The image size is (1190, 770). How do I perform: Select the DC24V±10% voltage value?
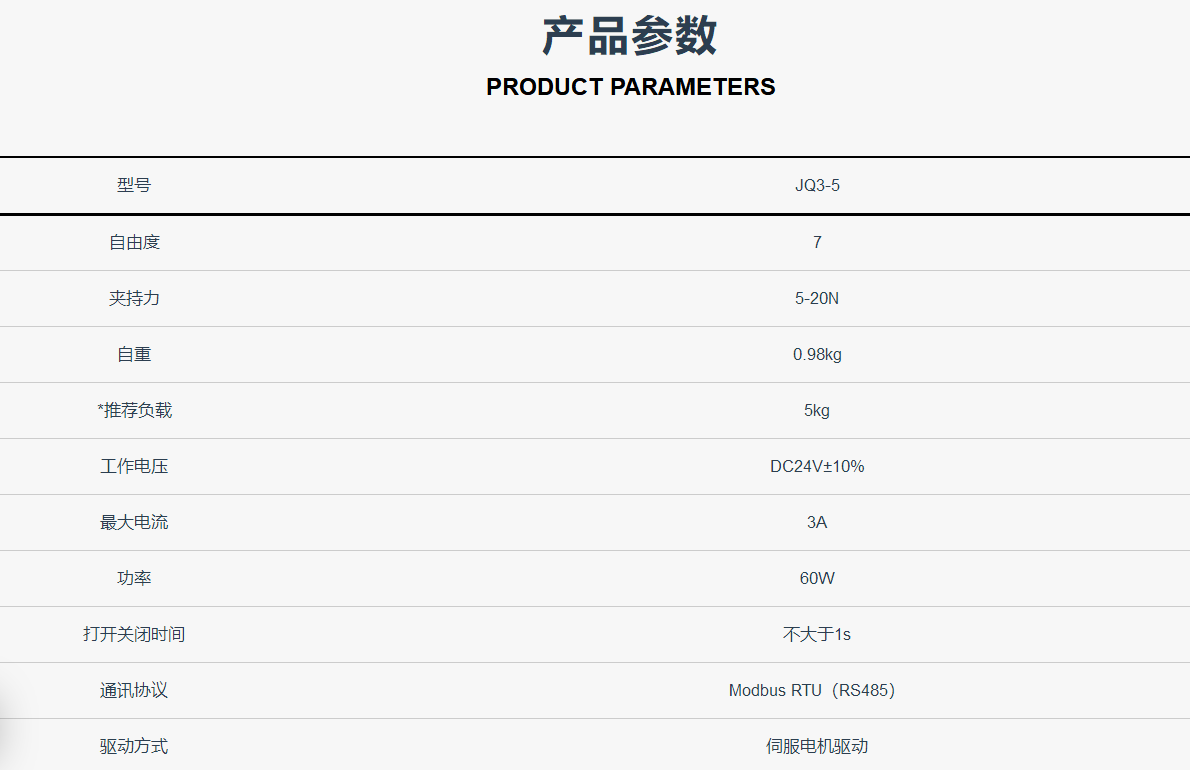[x=817, y=467]
